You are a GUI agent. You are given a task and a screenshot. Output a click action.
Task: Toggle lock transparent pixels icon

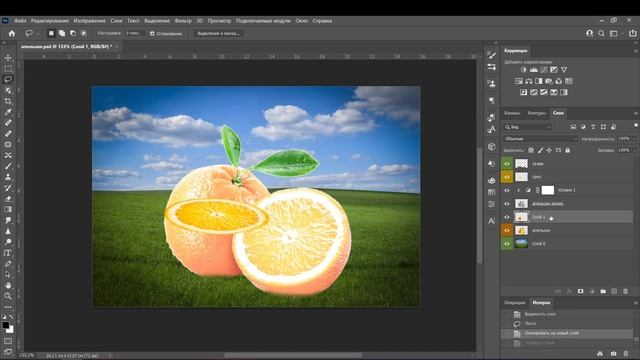(531, 150)
